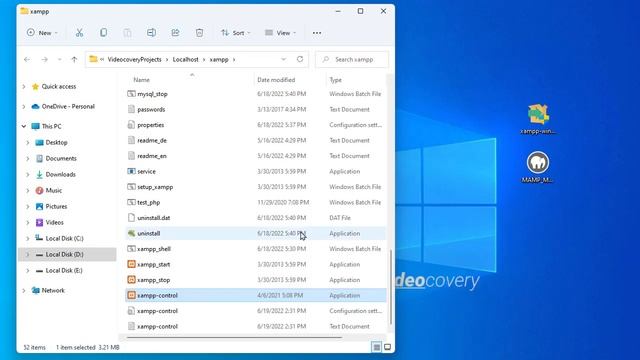Select the setup_xampp batch file
640x360 pixels.
[x=255, y=187]
